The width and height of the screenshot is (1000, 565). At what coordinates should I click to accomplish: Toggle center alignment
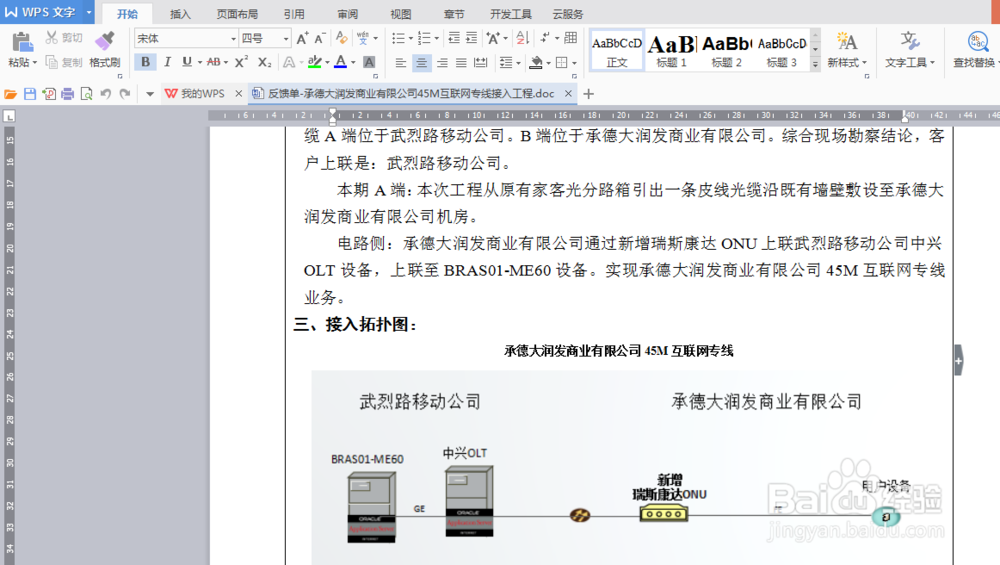pyautogui.click(x=421, y=62)
